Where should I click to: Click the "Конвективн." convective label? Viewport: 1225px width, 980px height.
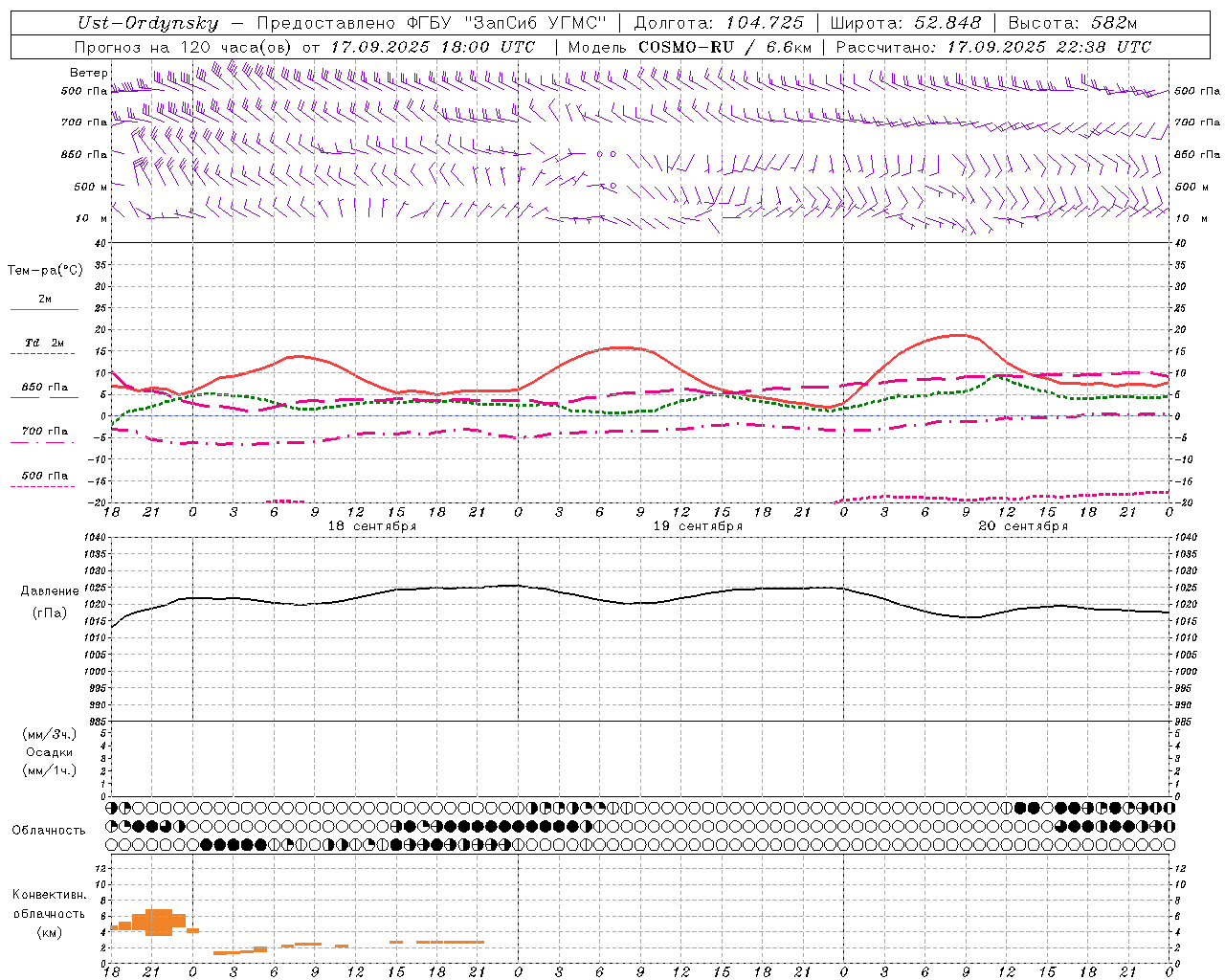tap(49, 895)
